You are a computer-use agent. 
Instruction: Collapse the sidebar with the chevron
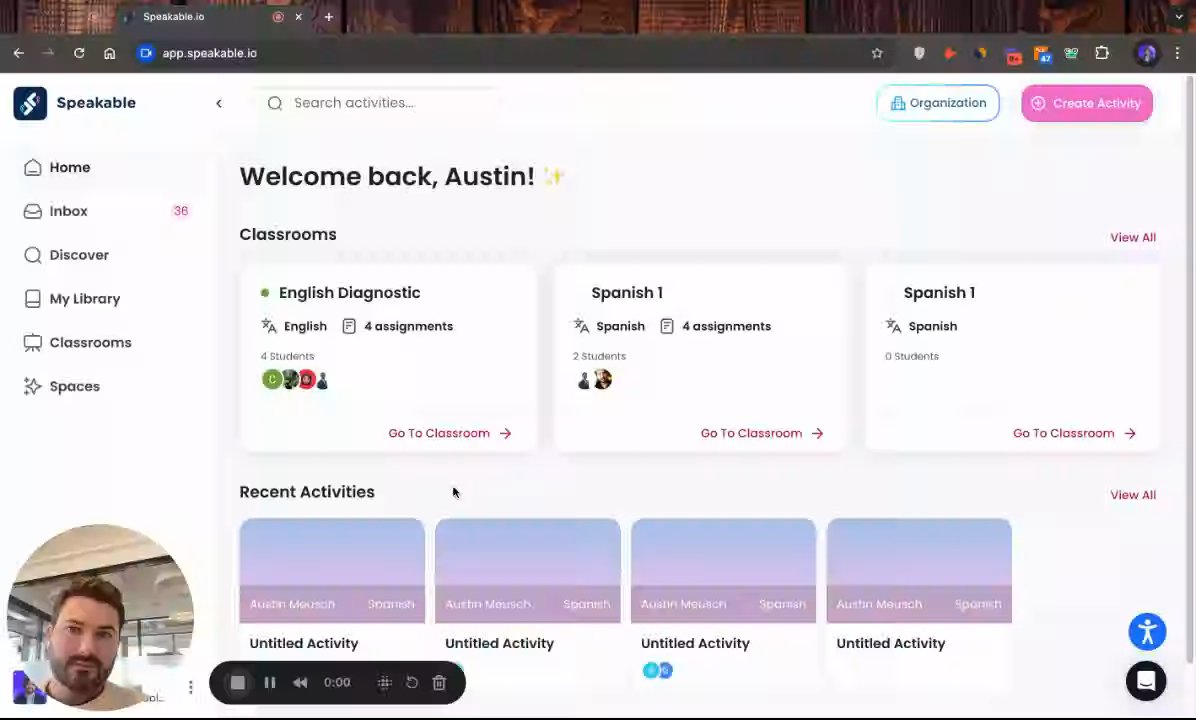[x=219, y=103]
